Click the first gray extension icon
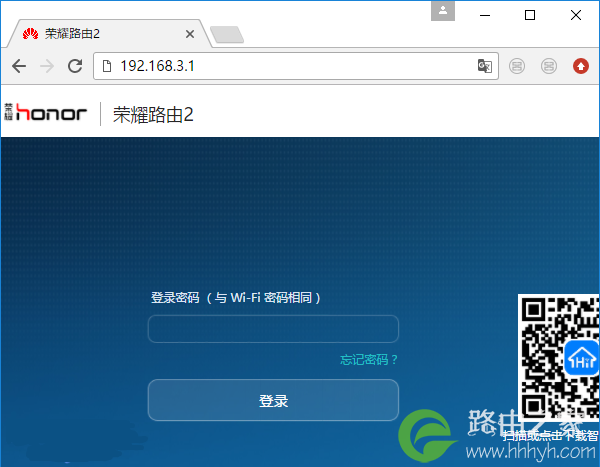This screenshot has width=600, height=467. pos(517,66)
